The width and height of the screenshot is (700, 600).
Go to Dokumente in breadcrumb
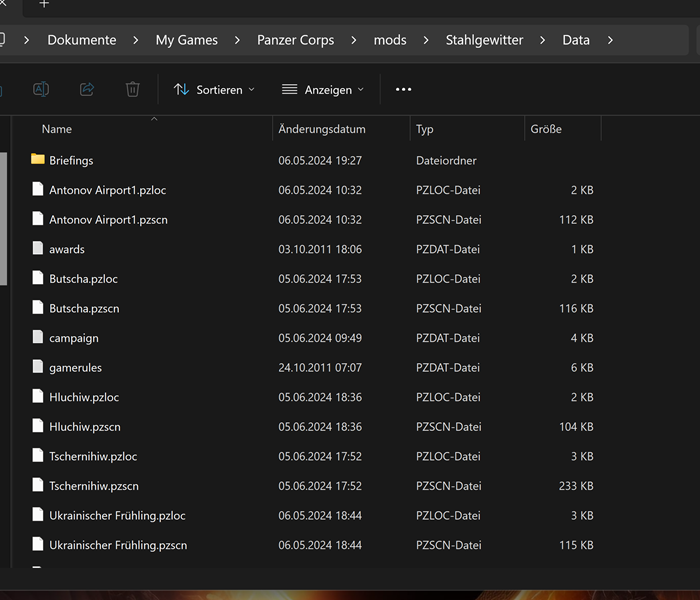pyautogui.click(x=82, y=40)
